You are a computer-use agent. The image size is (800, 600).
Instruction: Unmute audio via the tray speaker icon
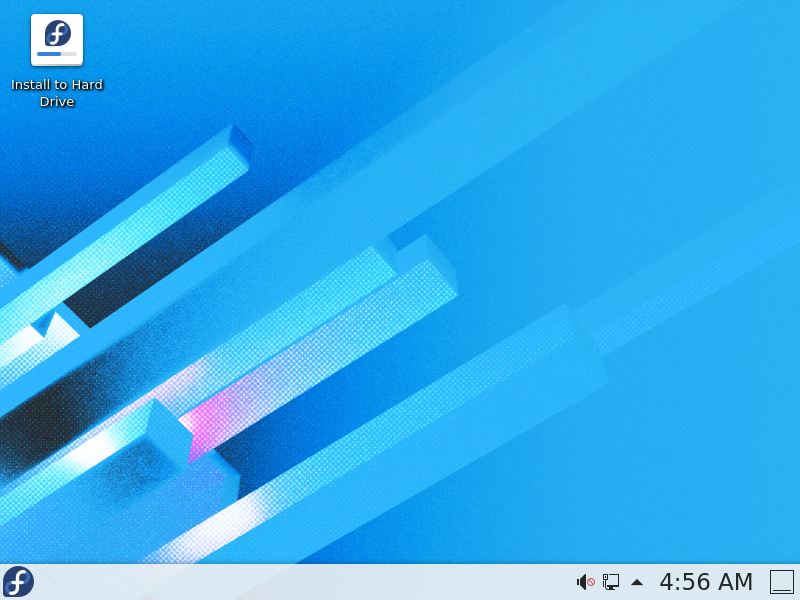(x=584, y=582)
